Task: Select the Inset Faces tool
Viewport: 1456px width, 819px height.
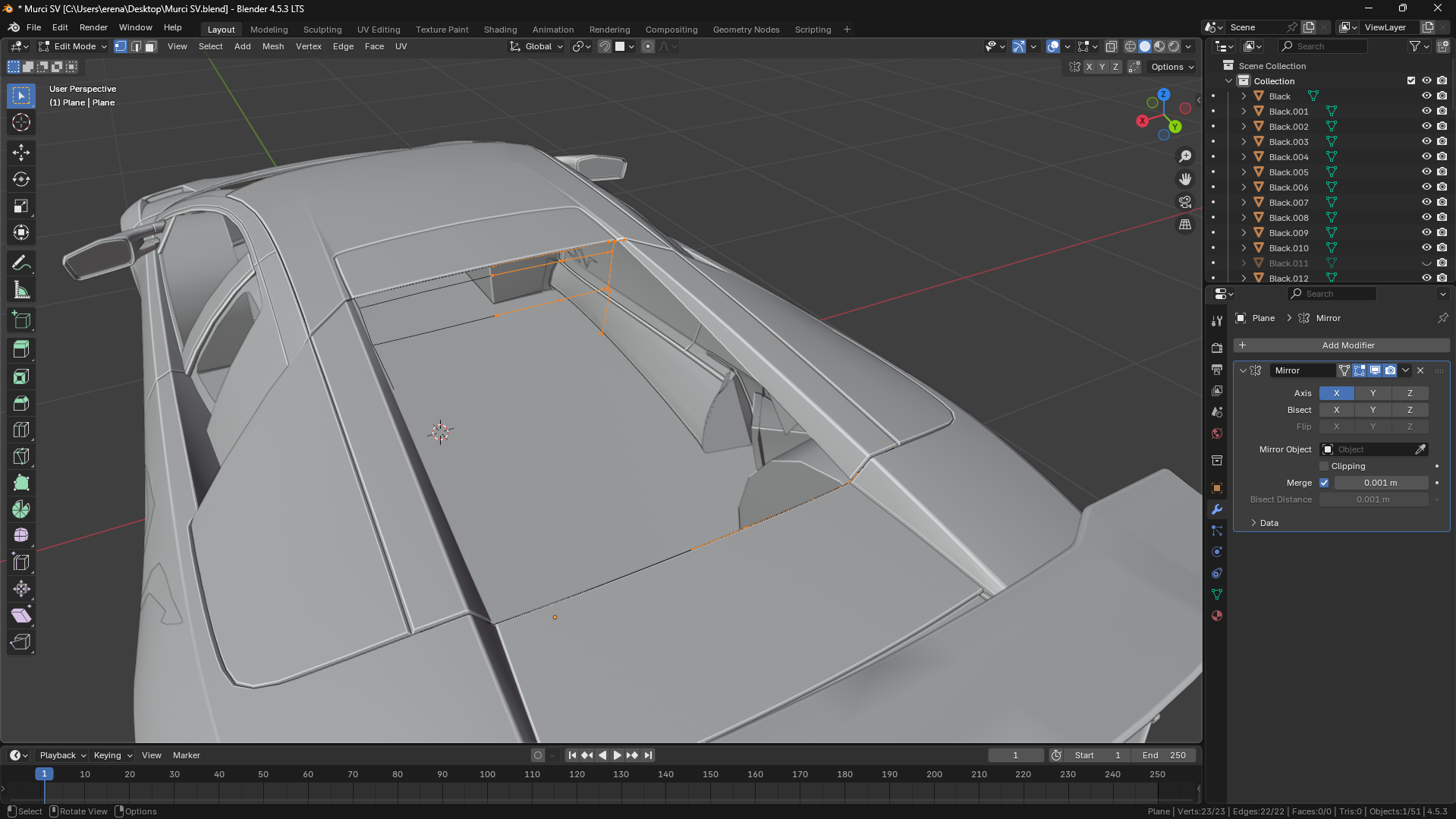Action: 21,376
